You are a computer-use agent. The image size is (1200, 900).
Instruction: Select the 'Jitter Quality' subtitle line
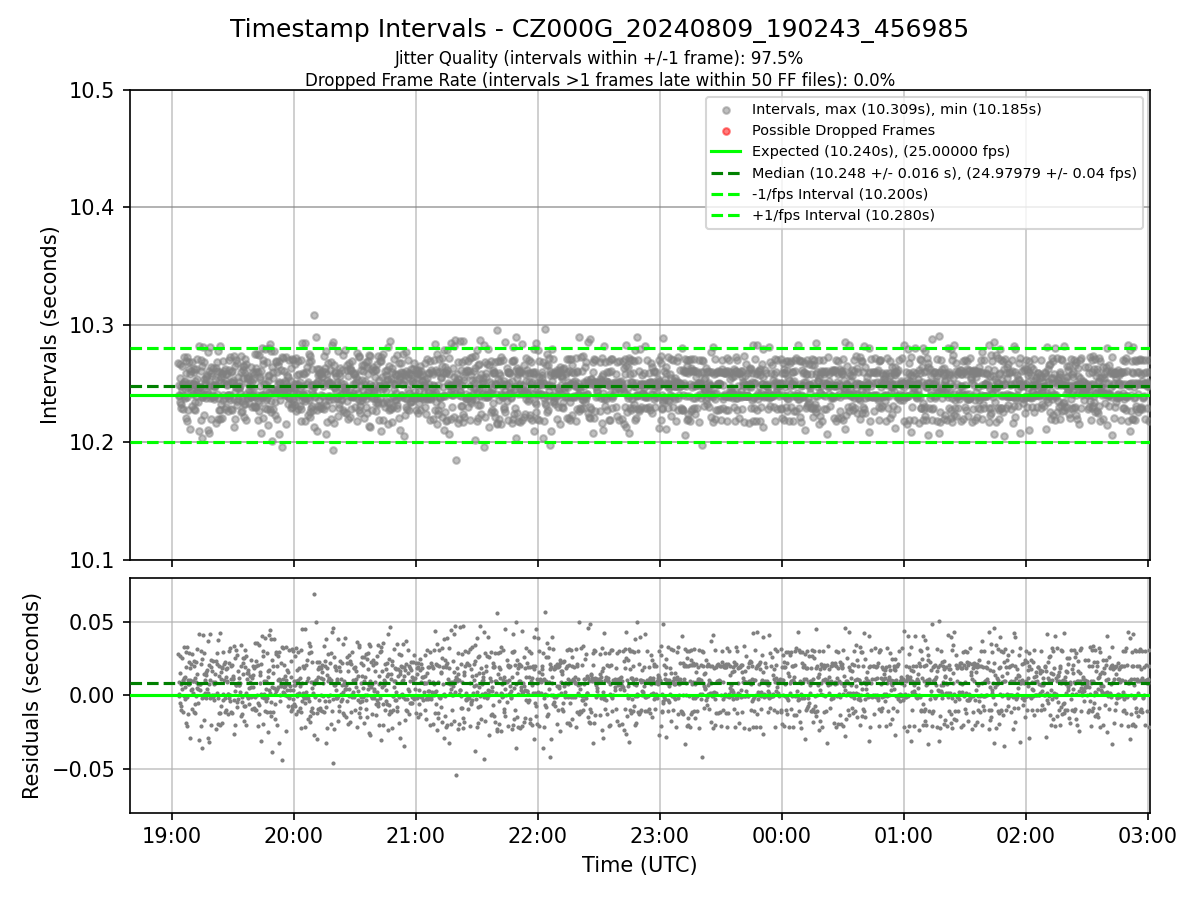pos(599,58)
